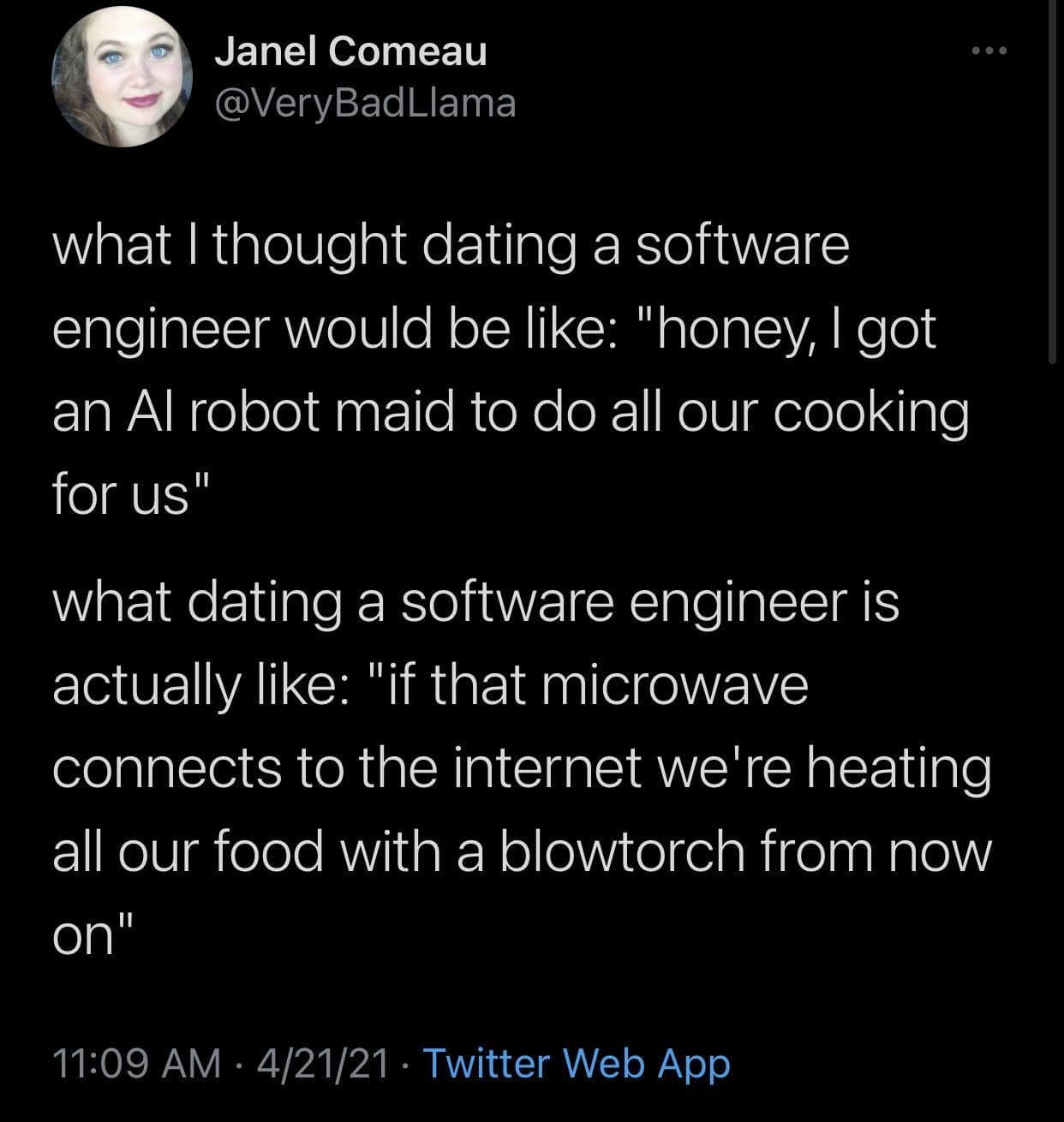
Task: Open the Twitter Web App source link
Action: (x=577, y=1063)
